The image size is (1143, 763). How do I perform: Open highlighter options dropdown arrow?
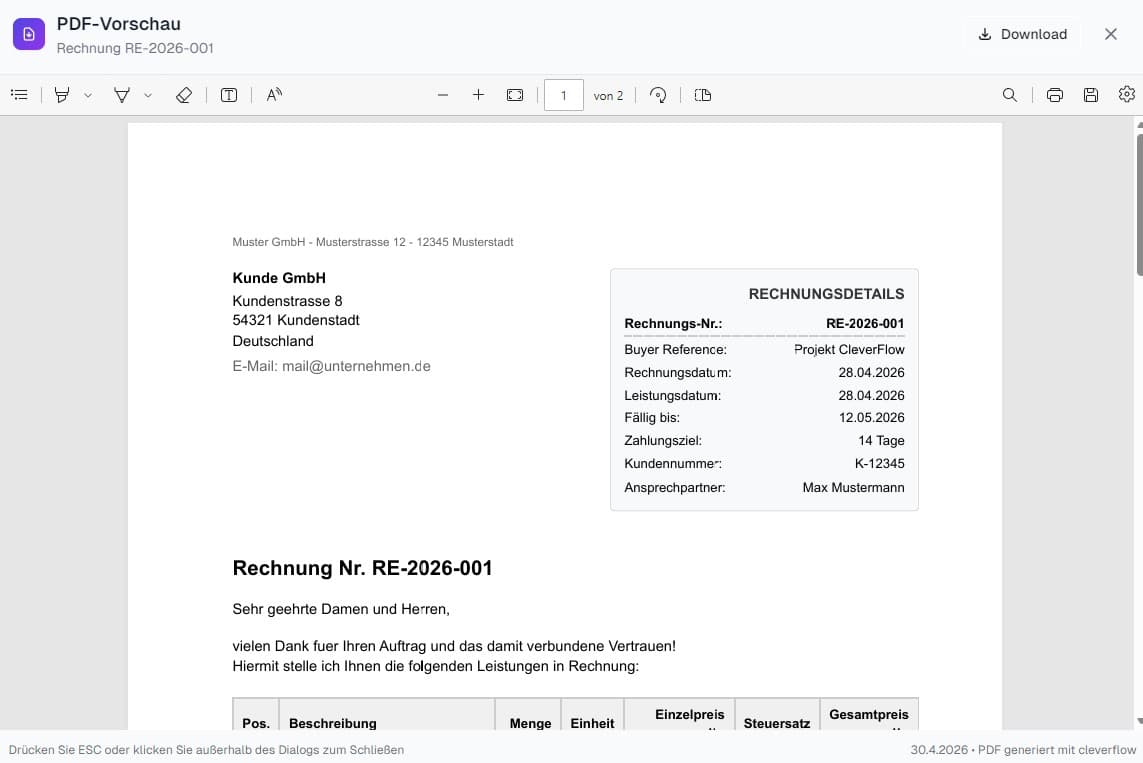click(88, 95)
